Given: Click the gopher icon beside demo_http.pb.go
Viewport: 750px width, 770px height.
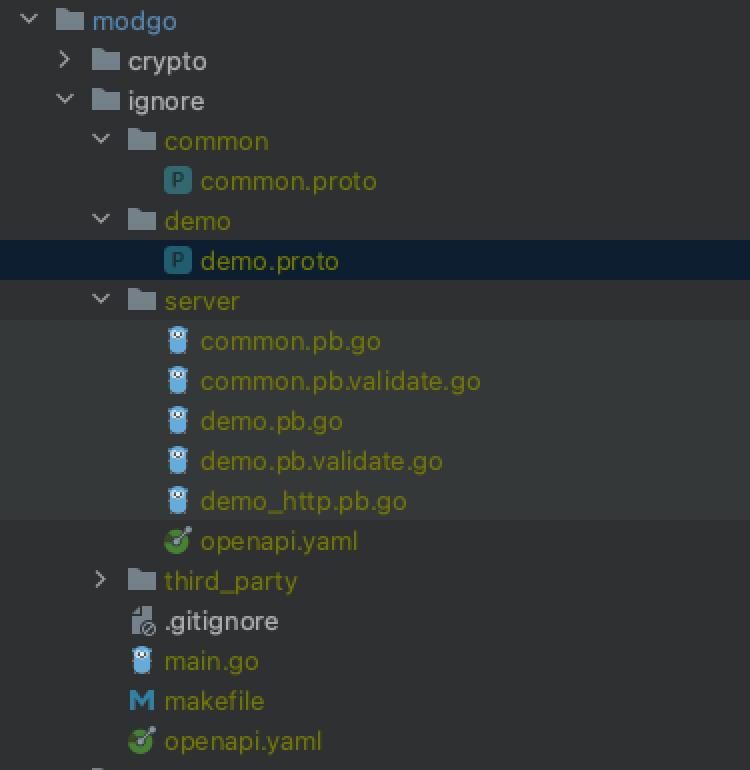Looking at the screenshot, I should pyautogui.click(x=178, y=501).
